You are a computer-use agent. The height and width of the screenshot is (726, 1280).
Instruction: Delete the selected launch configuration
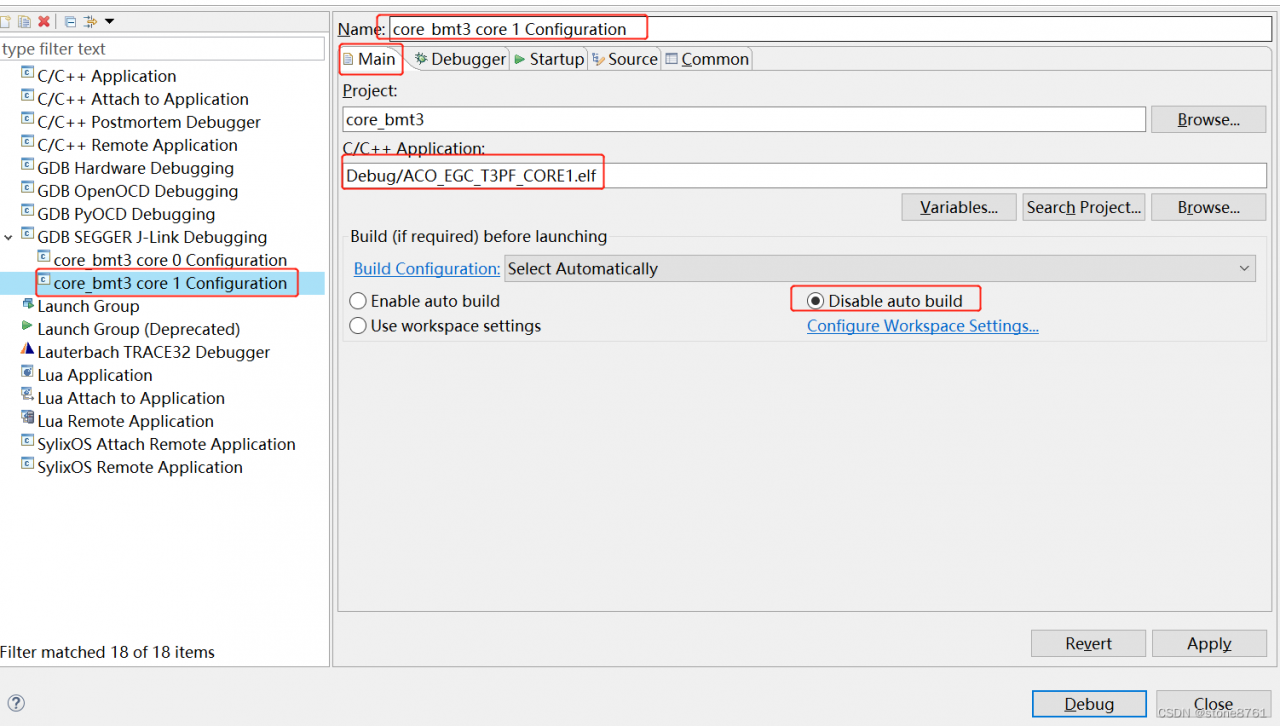coord(44,21)
